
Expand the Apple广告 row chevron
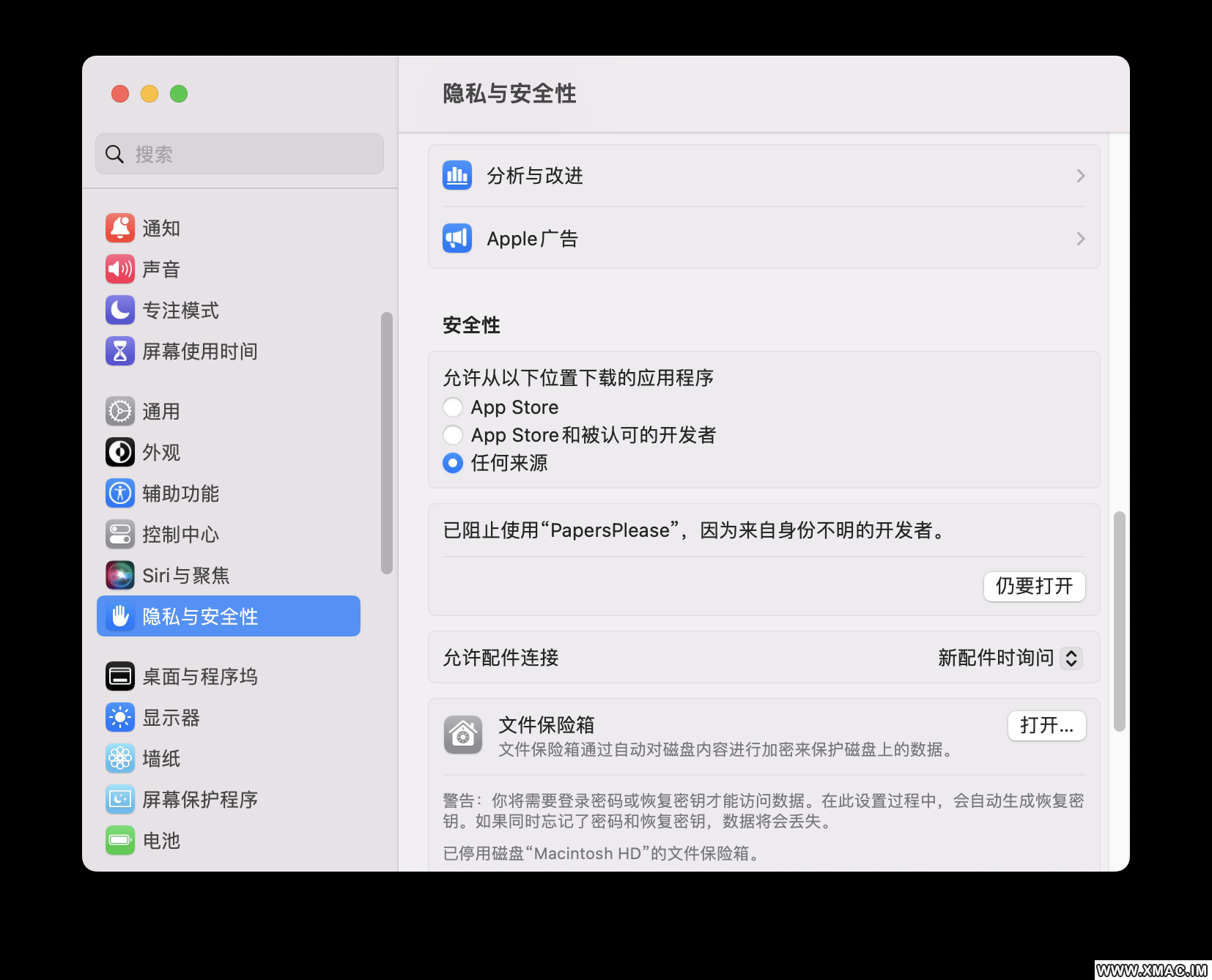[1080, 239]
